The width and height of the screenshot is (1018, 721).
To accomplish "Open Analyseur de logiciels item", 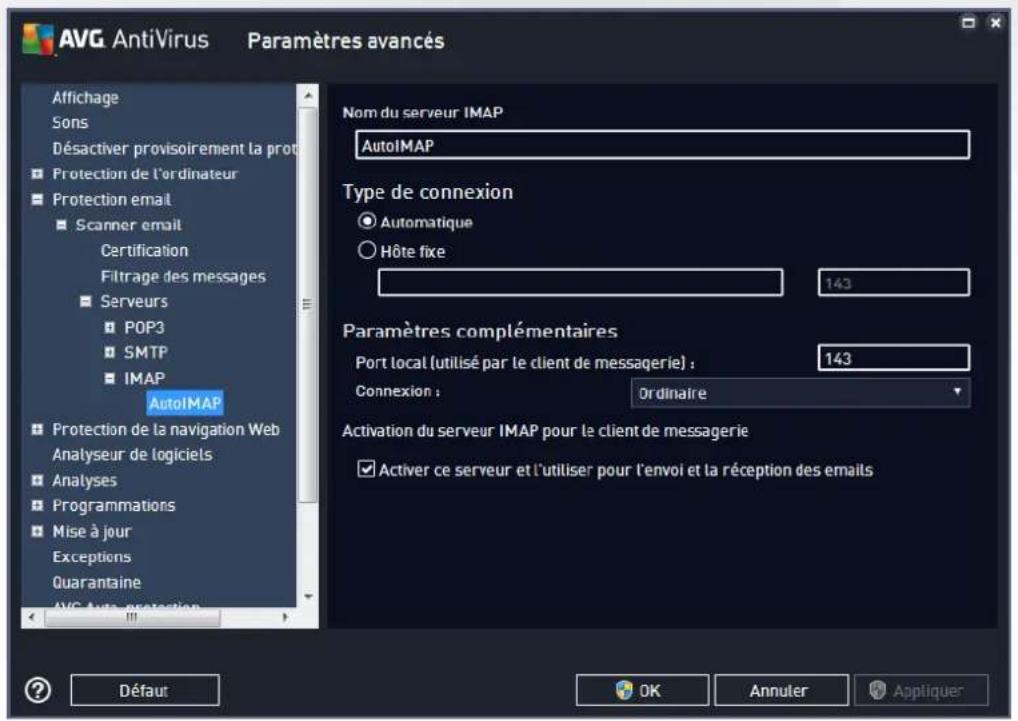I will pyautogui.click(x=132, y=454).
